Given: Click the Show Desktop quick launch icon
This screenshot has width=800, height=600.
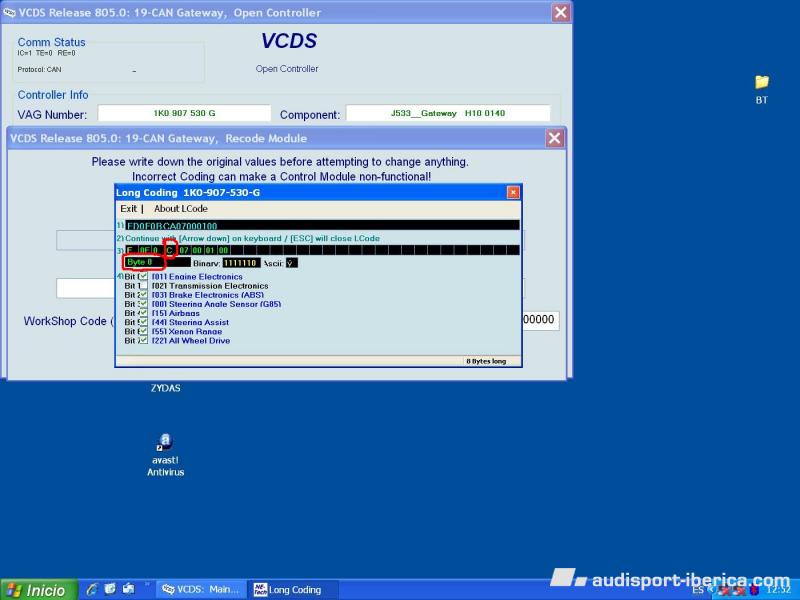Looking at the screenshot, I should (x=110, y=589).
